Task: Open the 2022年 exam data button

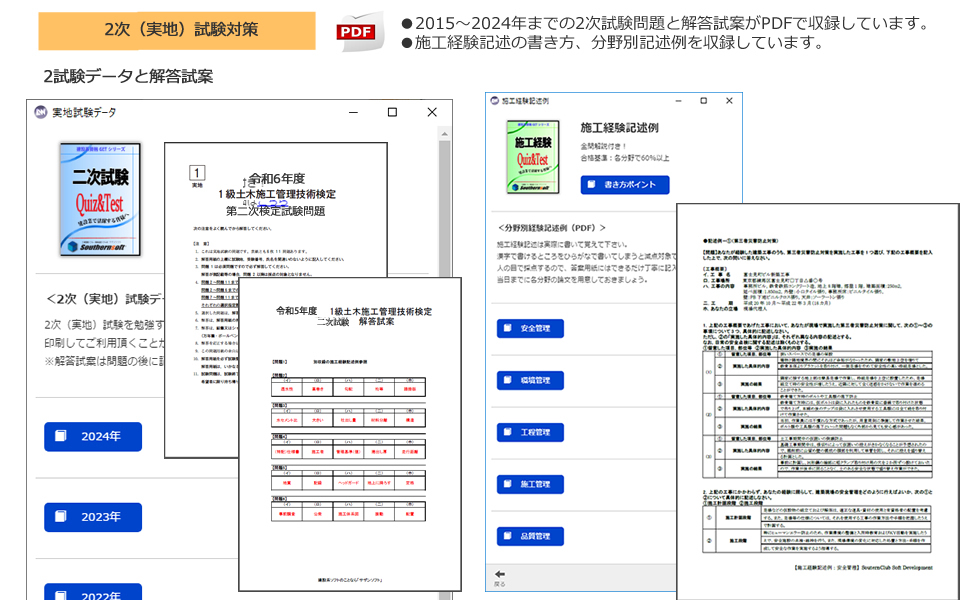Action: click(93, 593)
